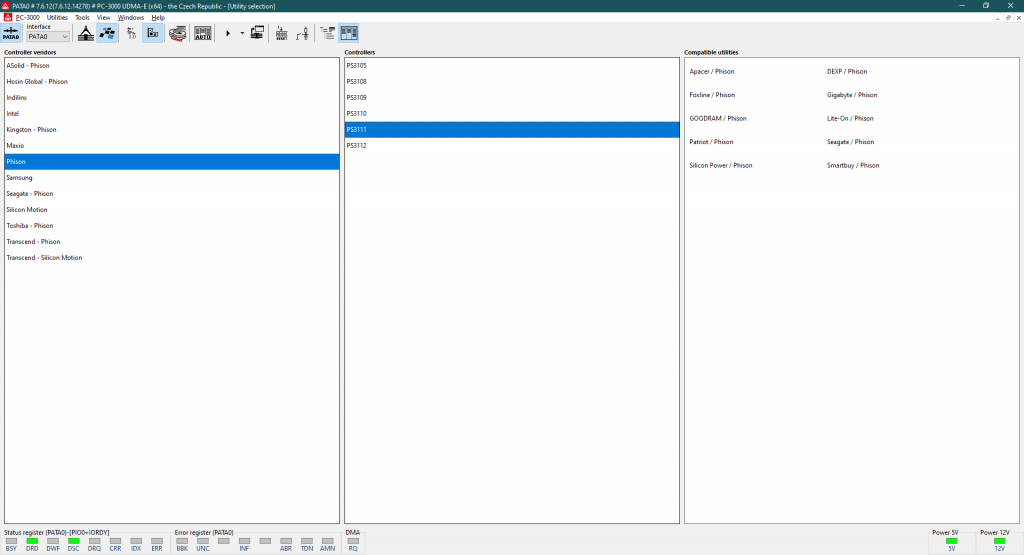Open the Utilities menu
Viewport: 1024px width, 555px height.
tap(57, 17)
